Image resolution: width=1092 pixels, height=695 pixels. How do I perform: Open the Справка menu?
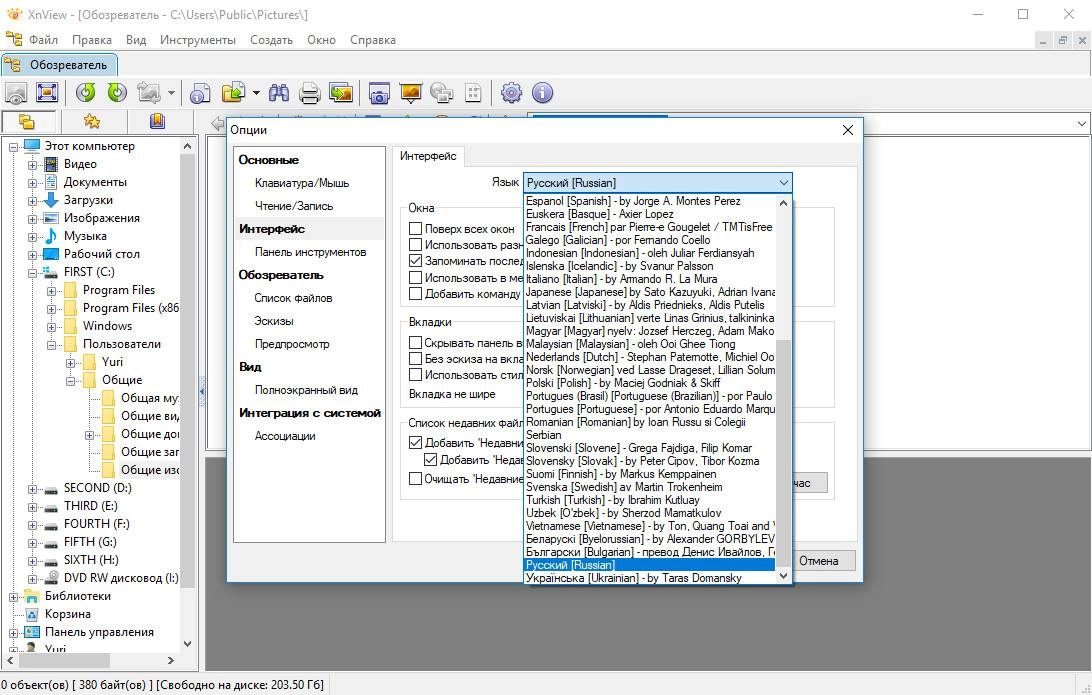click(x=373, y=40)
